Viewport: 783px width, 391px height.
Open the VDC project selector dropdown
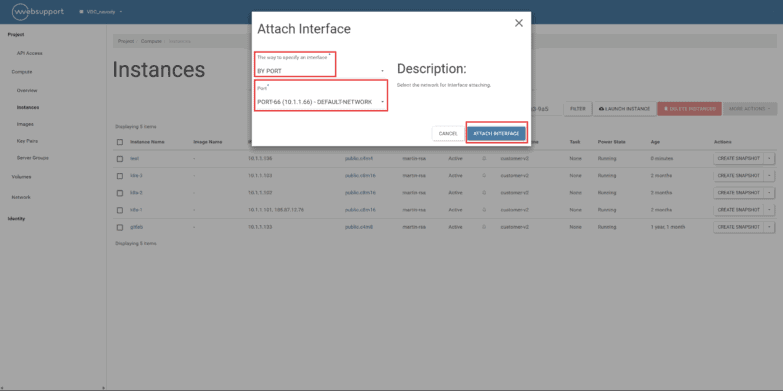click(101, 11)
